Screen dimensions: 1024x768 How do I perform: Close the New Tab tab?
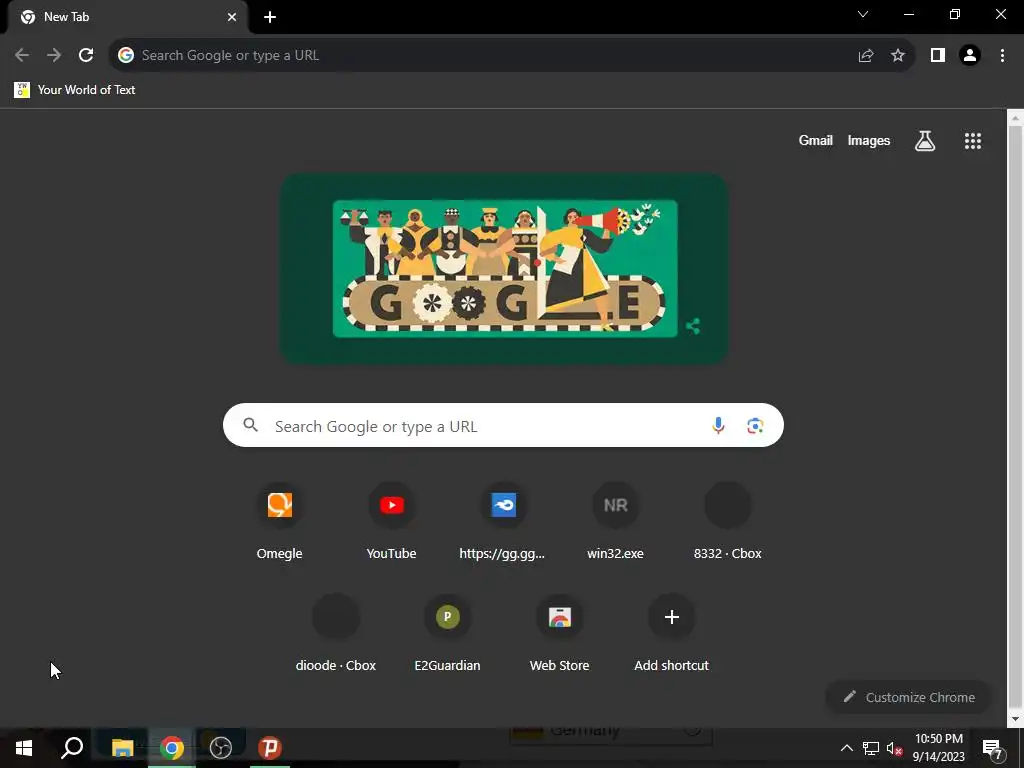pyautogui.click(x=232, y=17)
